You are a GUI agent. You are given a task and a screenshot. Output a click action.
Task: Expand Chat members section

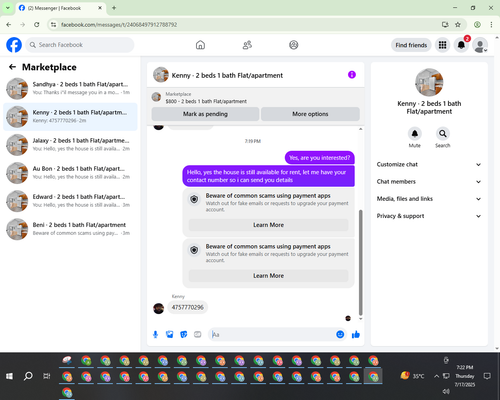click(x=429, y=182)
